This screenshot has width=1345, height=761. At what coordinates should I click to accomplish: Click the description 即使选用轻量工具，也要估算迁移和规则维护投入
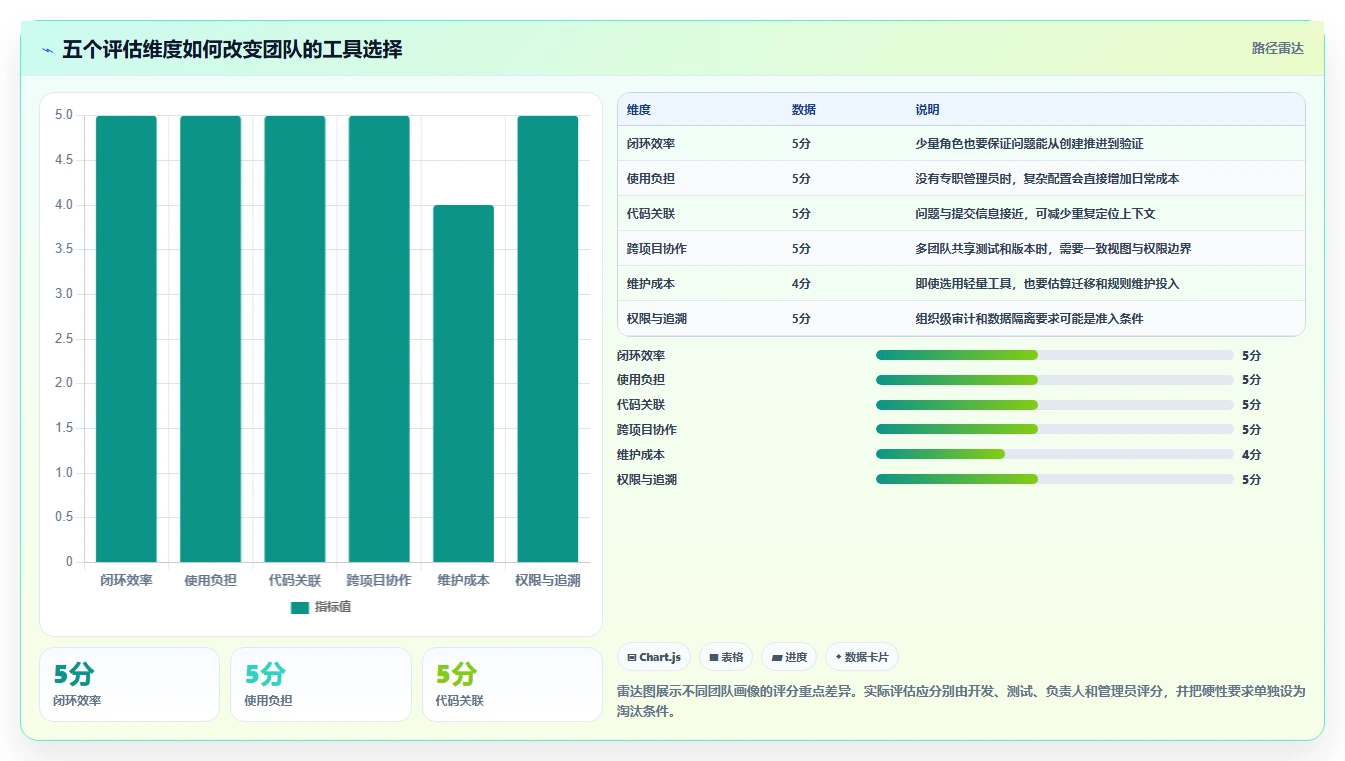[1047, 284]
